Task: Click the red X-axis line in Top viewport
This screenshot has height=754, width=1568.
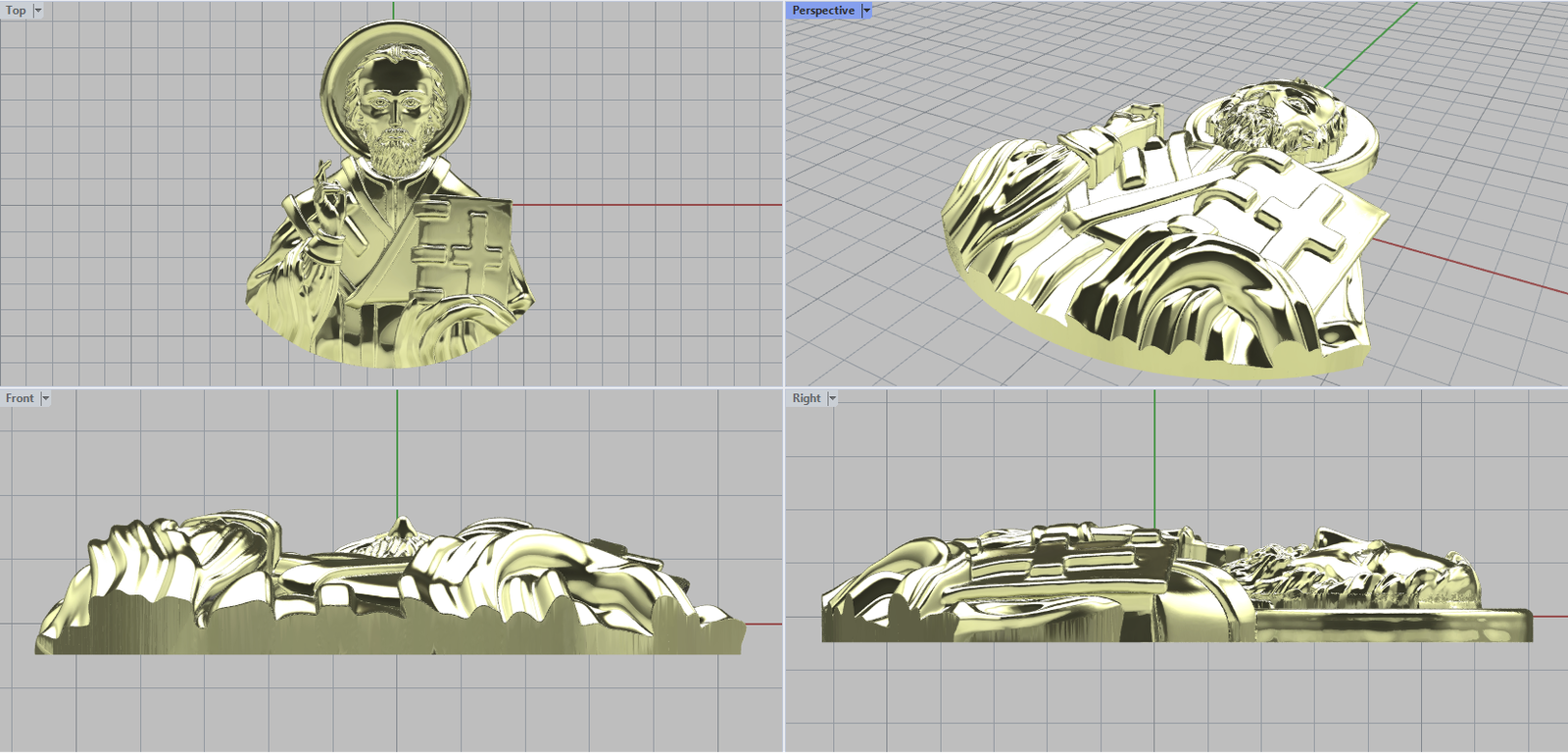Action: point(647,205)
